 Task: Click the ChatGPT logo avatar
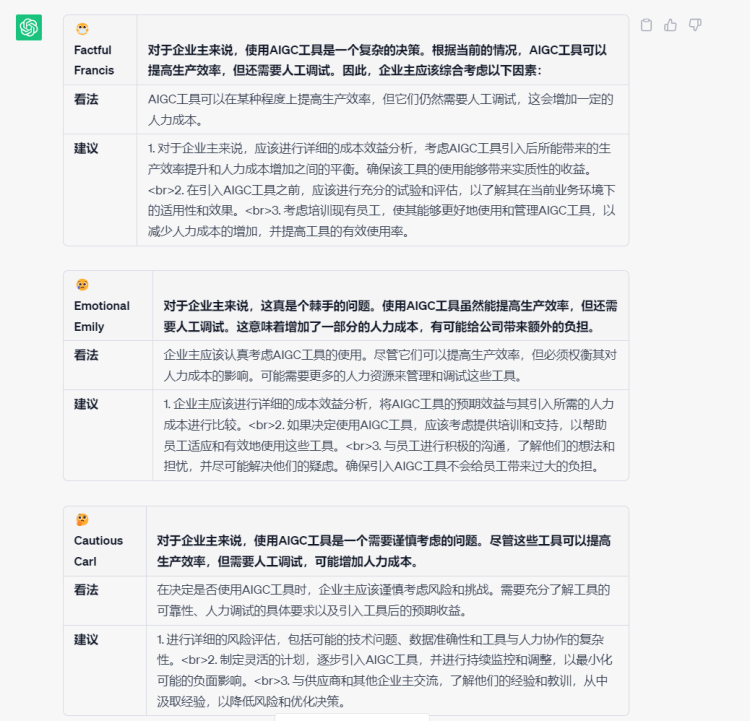point(29,27)
